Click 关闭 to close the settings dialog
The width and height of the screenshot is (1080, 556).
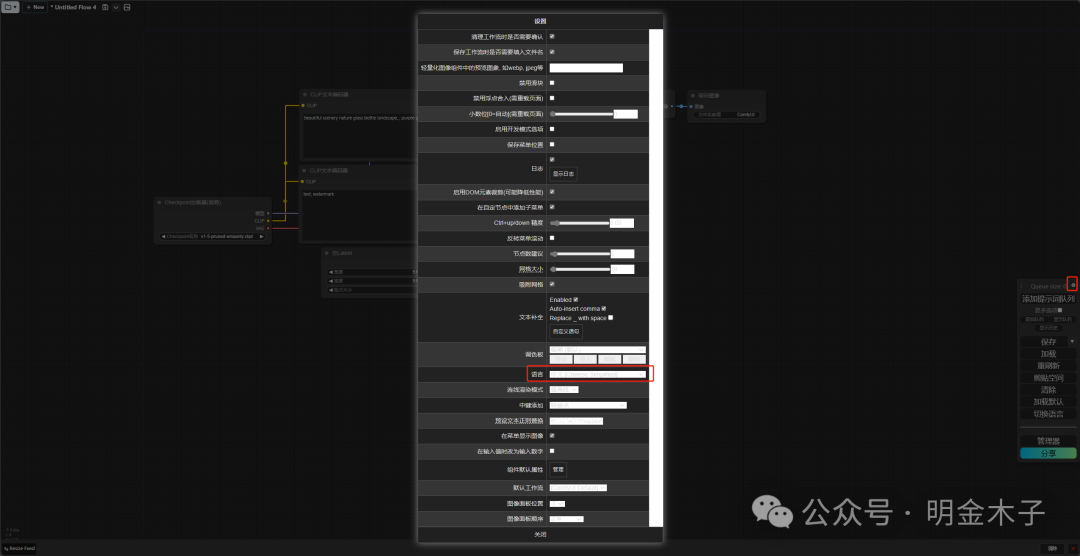tap(541, 535)
